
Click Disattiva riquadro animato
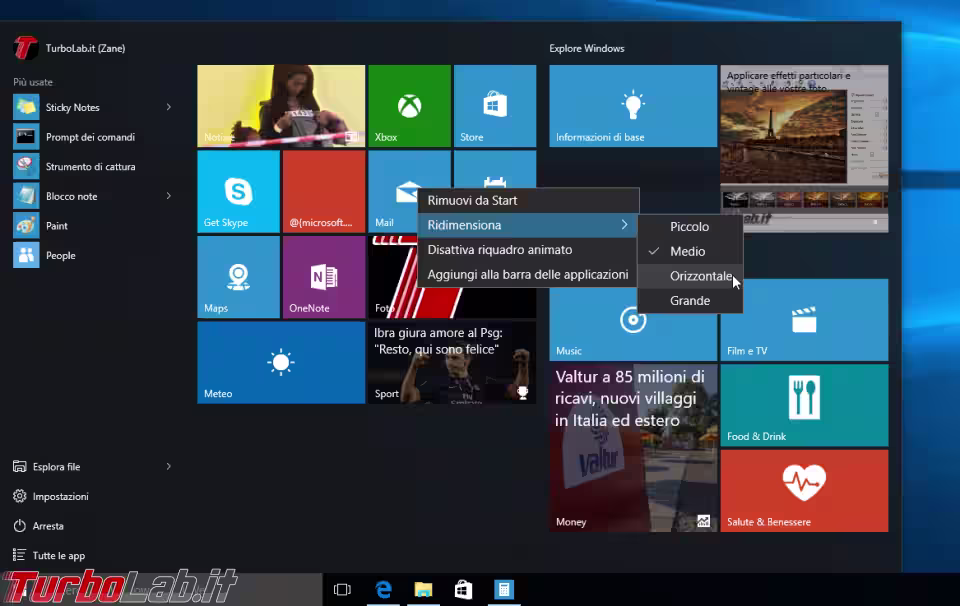coord(528,250)
